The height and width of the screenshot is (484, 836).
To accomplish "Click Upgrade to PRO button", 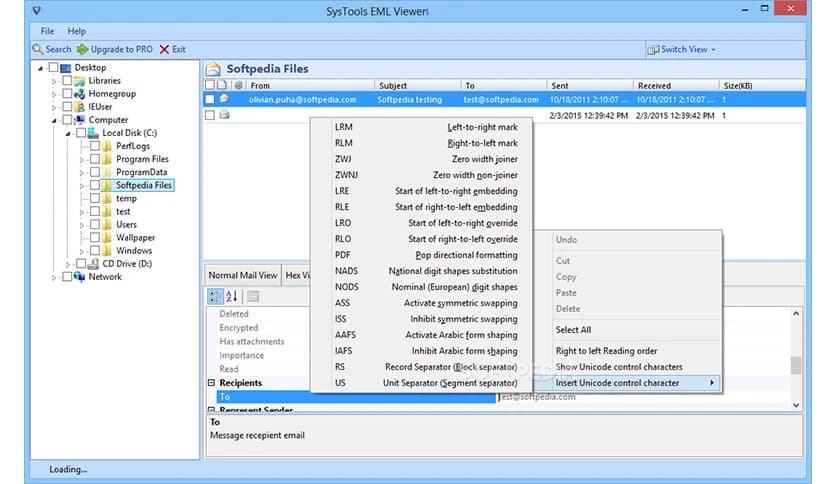I will 115,49.
